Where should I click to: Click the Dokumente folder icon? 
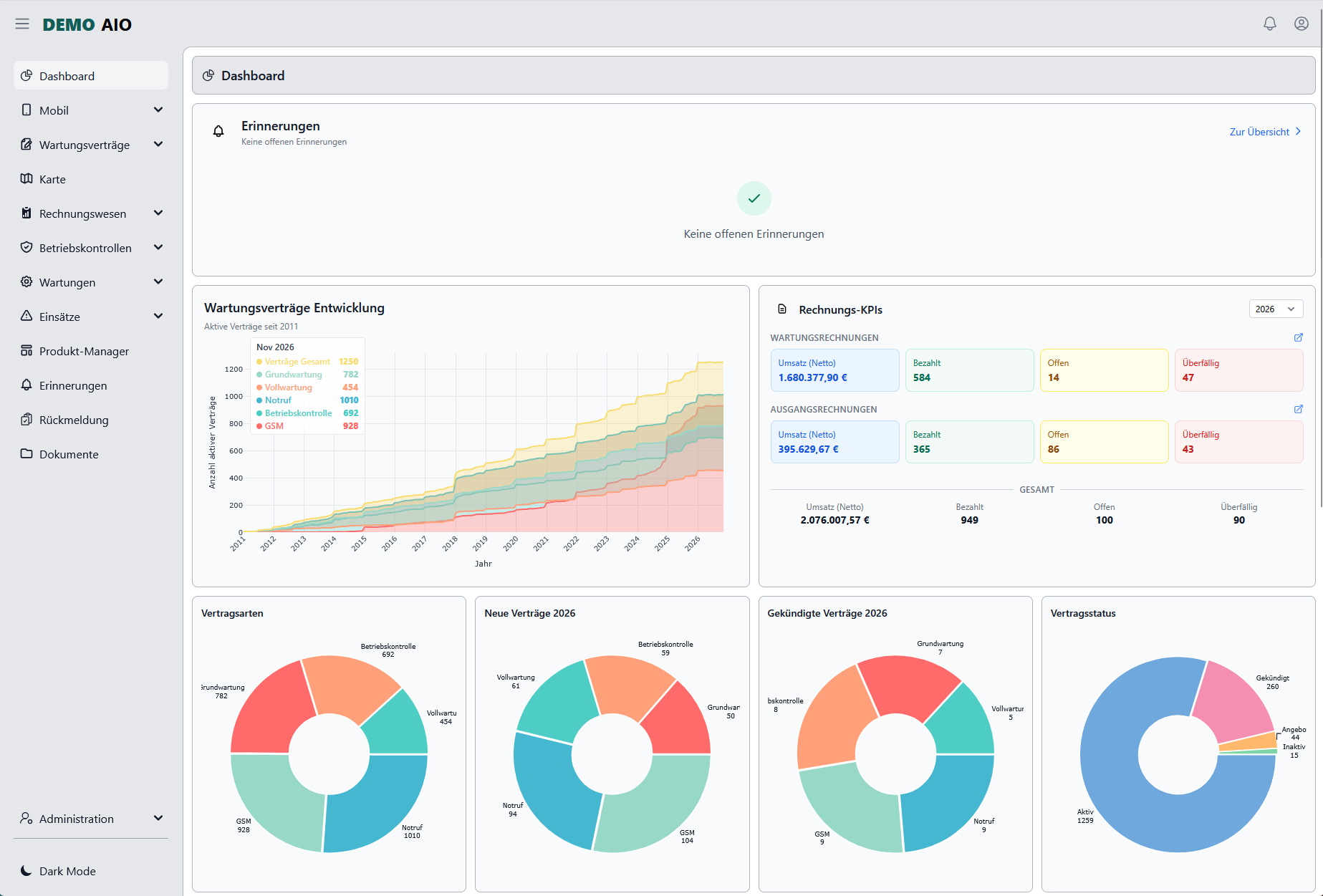tap(27, 454)
